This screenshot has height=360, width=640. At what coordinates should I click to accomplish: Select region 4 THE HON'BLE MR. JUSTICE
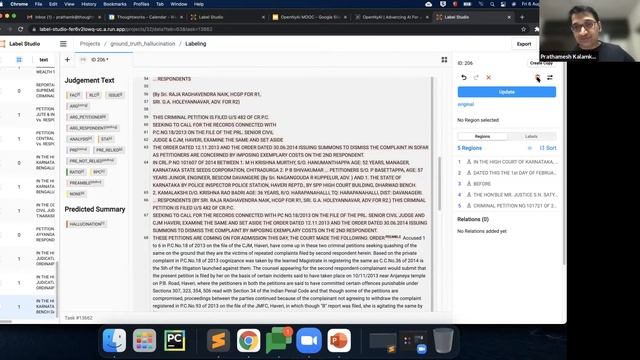[x=507, y=195]
